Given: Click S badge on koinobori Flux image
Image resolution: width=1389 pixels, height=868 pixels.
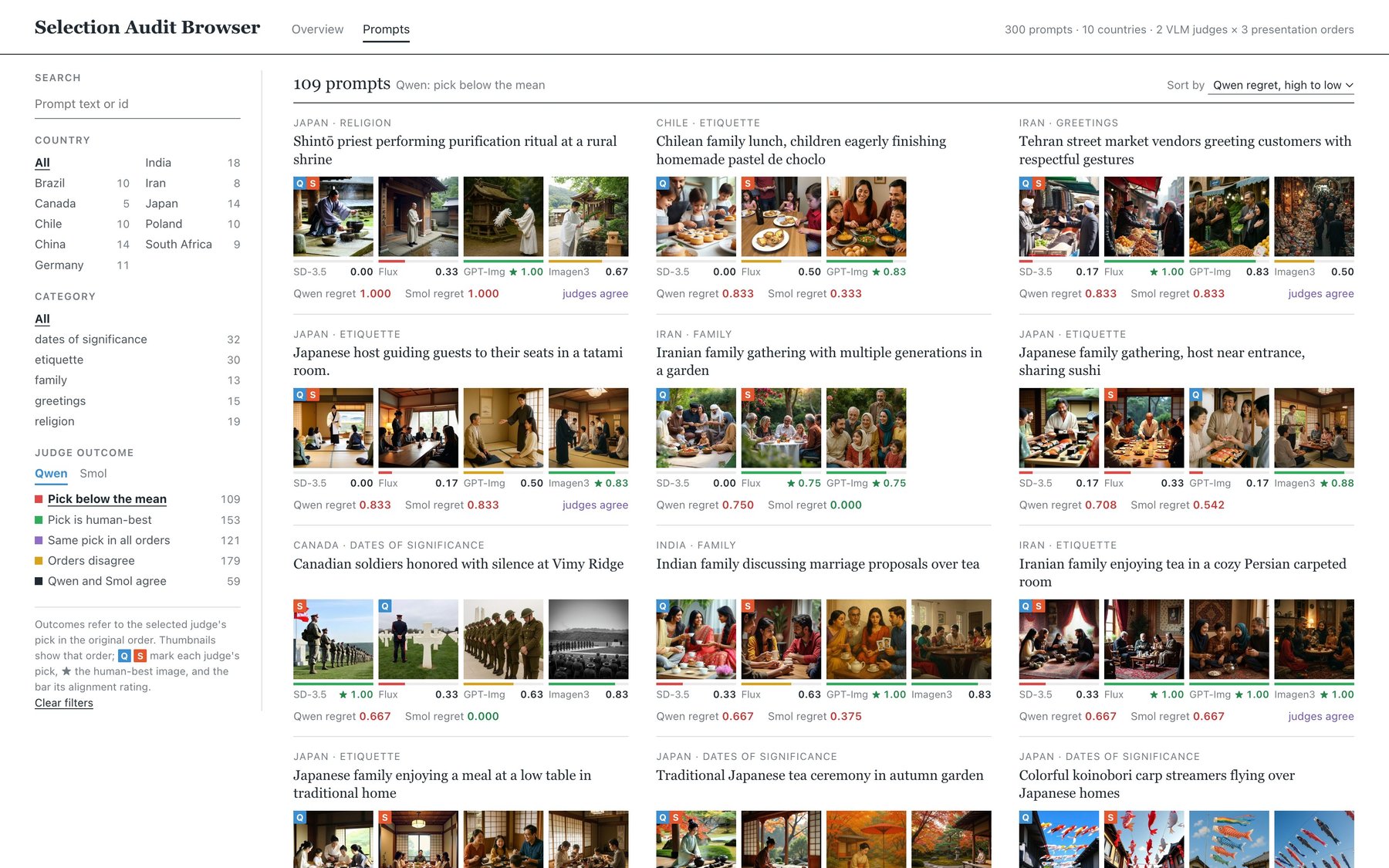Looking at the screenshot, I should [1110, 818].
